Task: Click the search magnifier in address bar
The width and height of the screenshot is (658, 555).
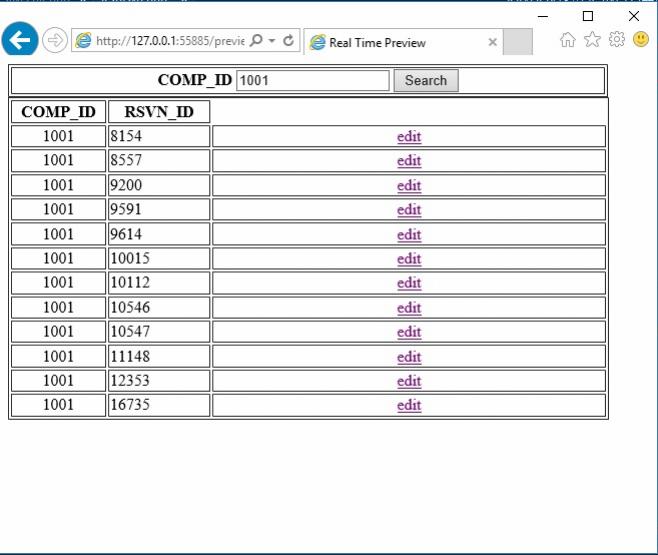Action: coord(256,40)
